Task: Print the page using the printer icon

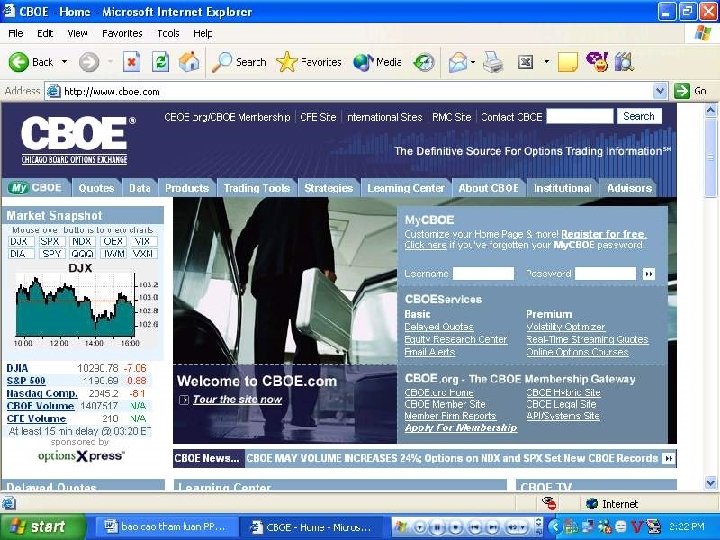Action: [x=493, y=62]
